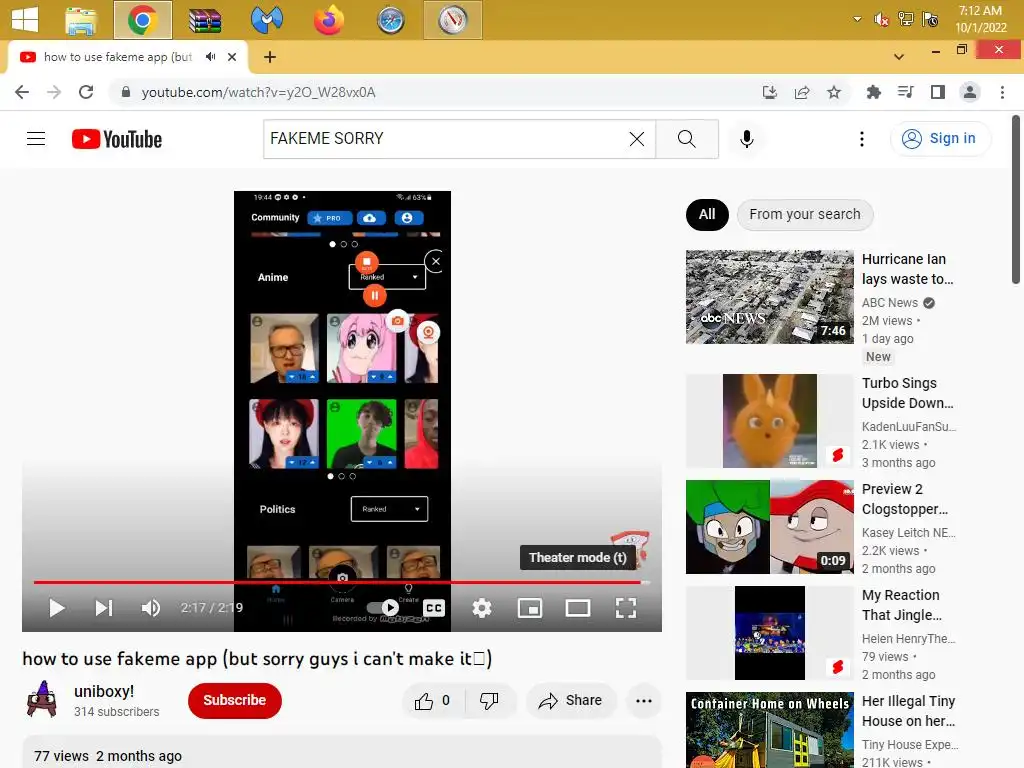Select From your search chip
The height and width of the screenshot is (768, 1024).
805,214
